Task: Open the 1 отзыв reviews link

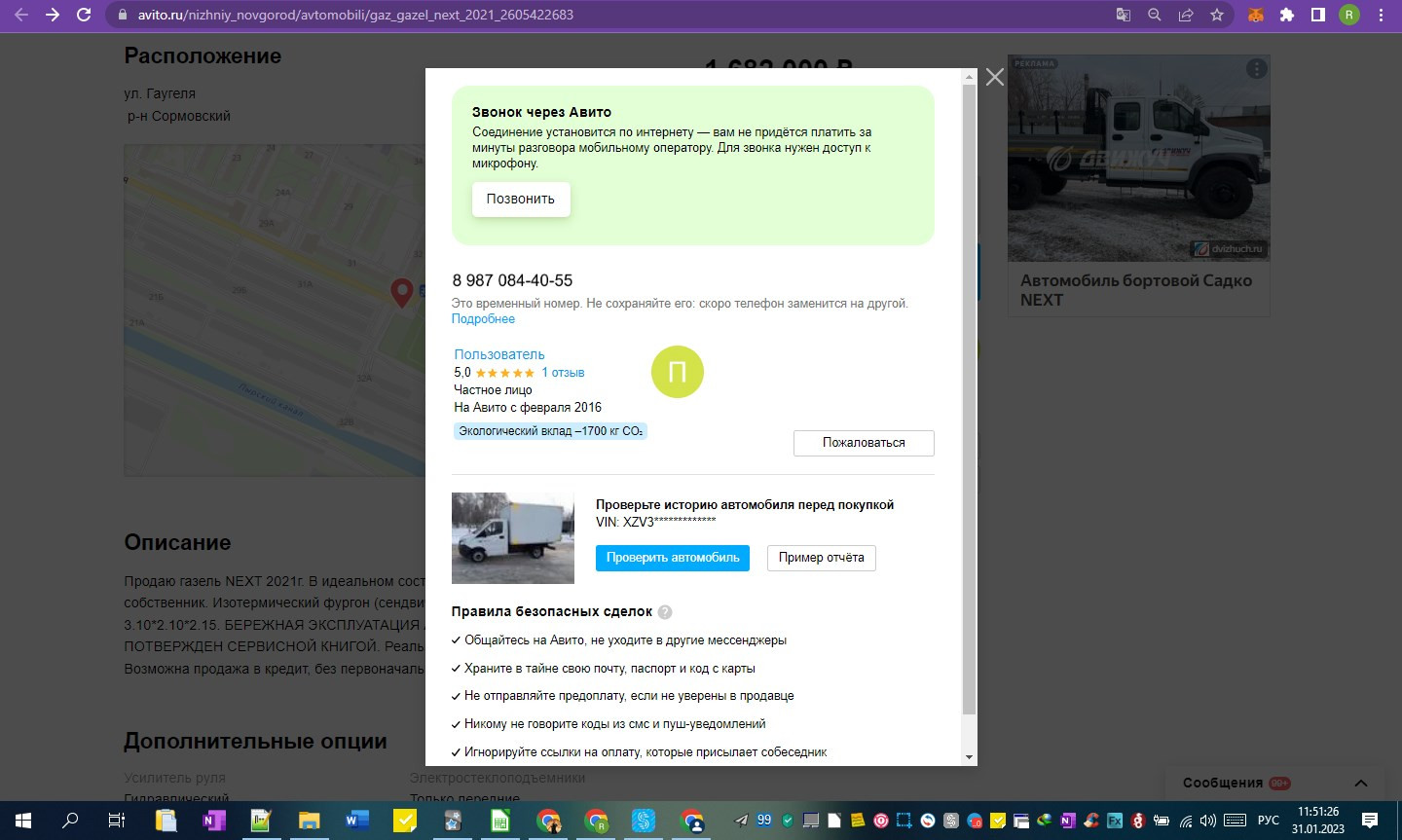Action: [563, 373]
